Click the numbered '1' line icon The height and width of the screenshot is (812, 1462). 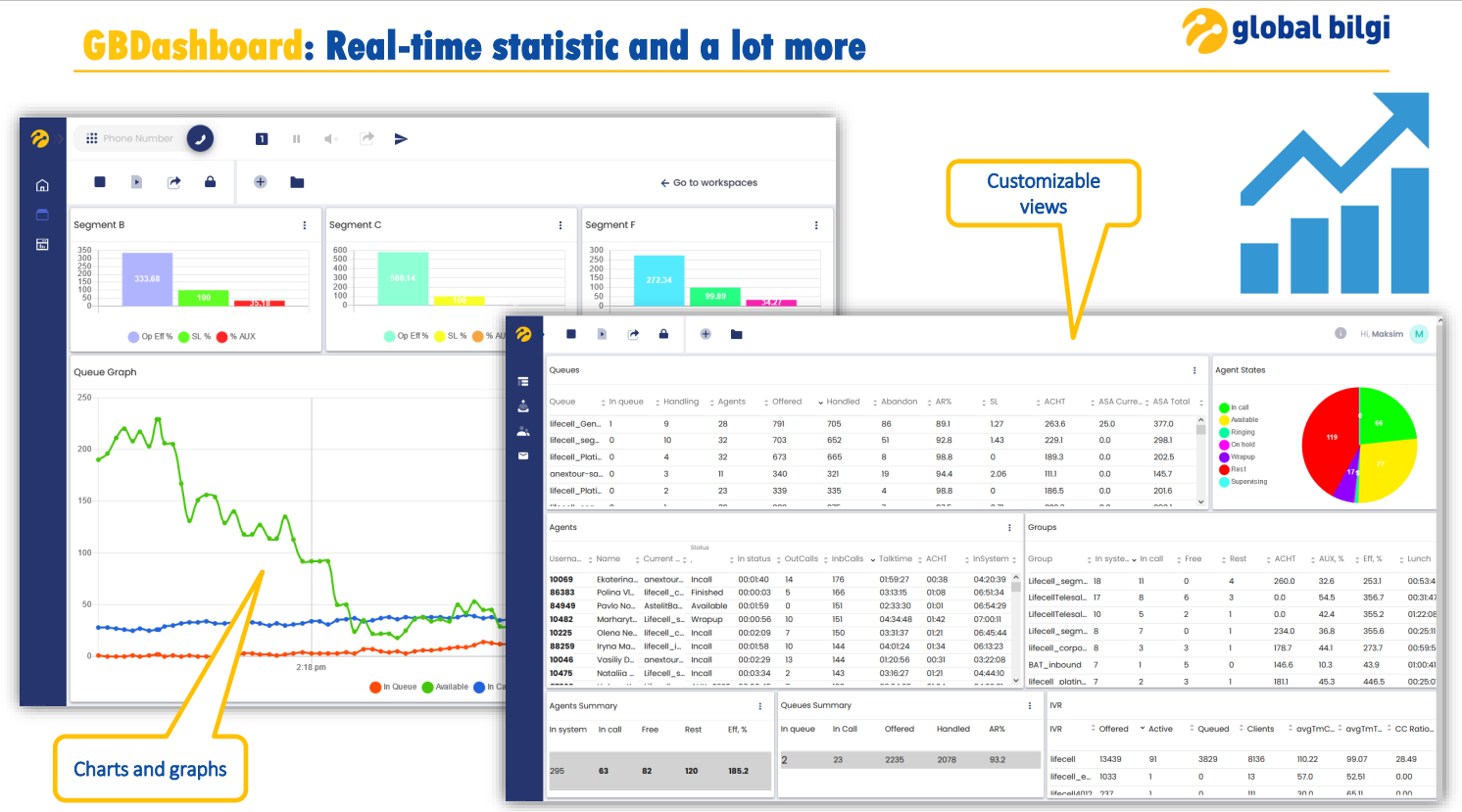[262, 139]
